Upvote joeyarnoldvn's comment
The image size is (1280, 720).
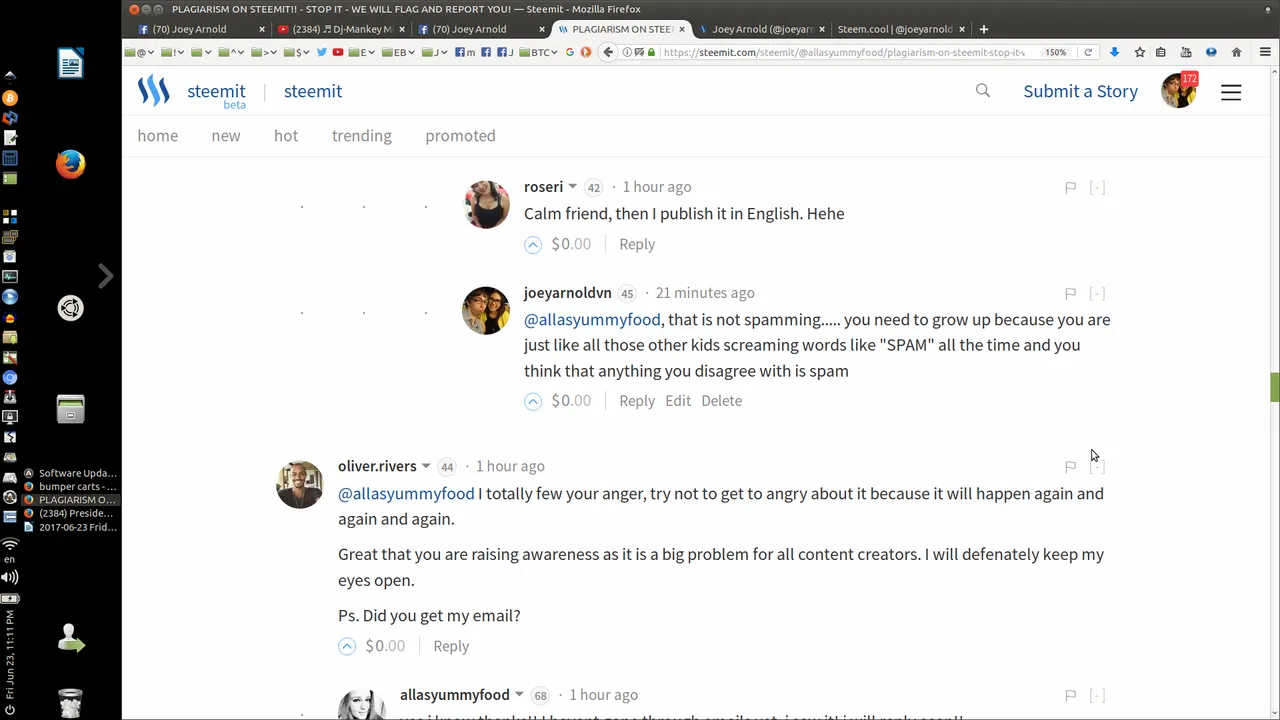pyautogui.click(x=533, y=401)
